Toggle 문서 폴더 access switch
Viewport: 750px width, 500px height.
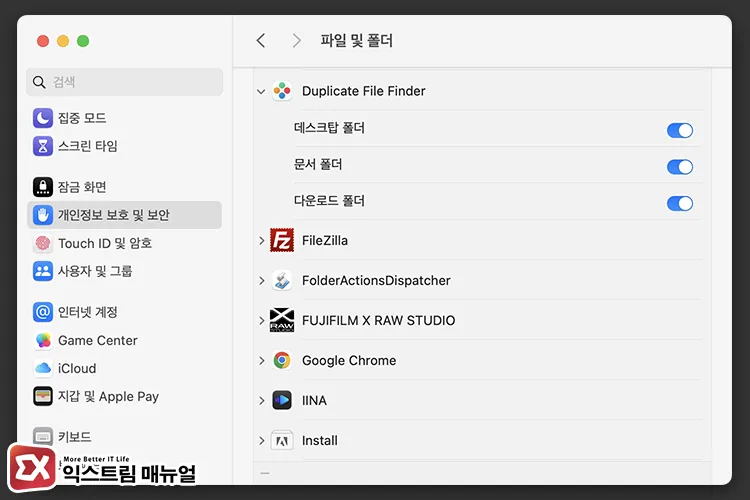point(680,167)
